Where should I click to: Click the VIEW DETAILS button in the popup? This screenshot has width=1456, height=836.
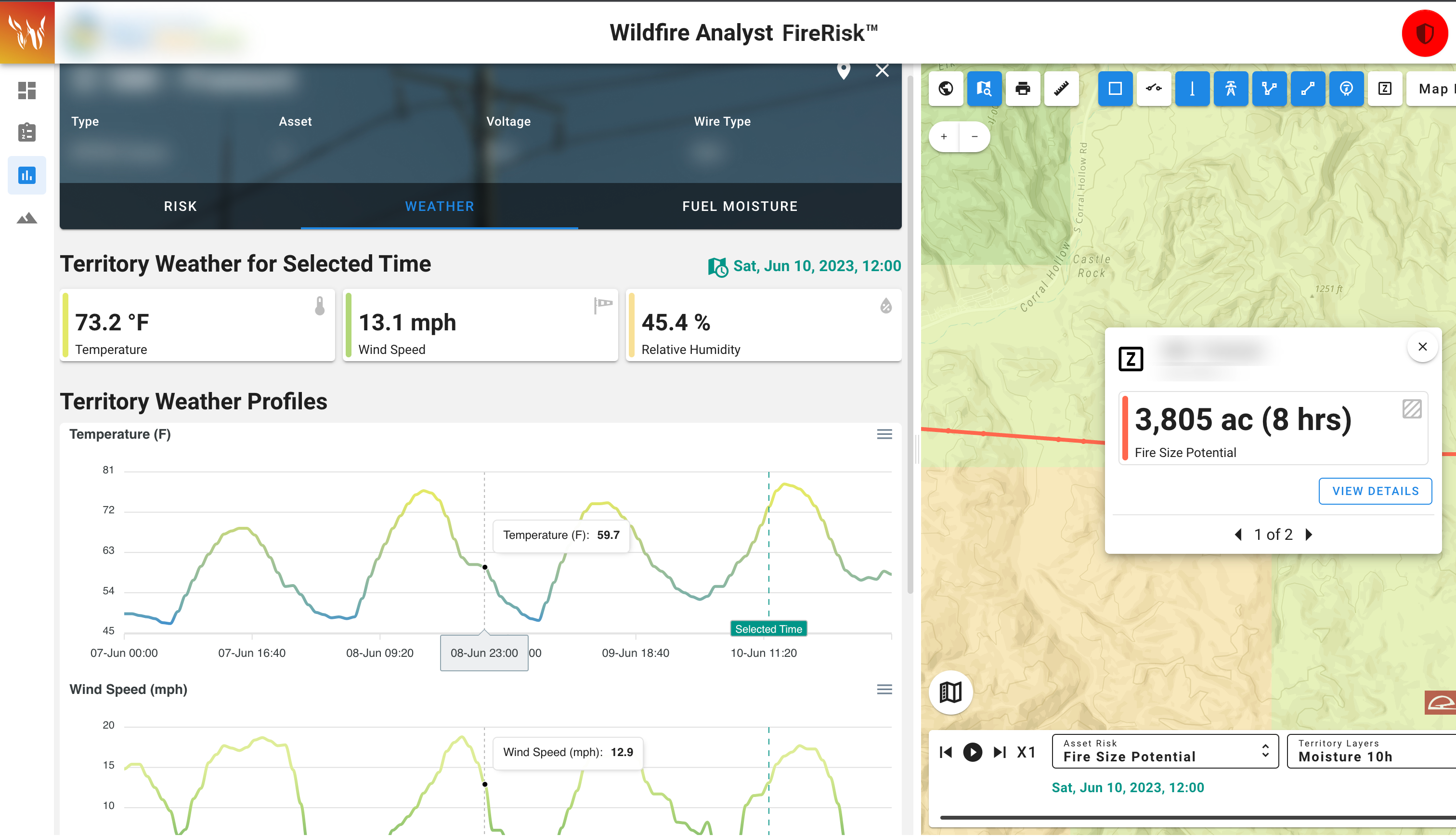(x=1375, y=491)
